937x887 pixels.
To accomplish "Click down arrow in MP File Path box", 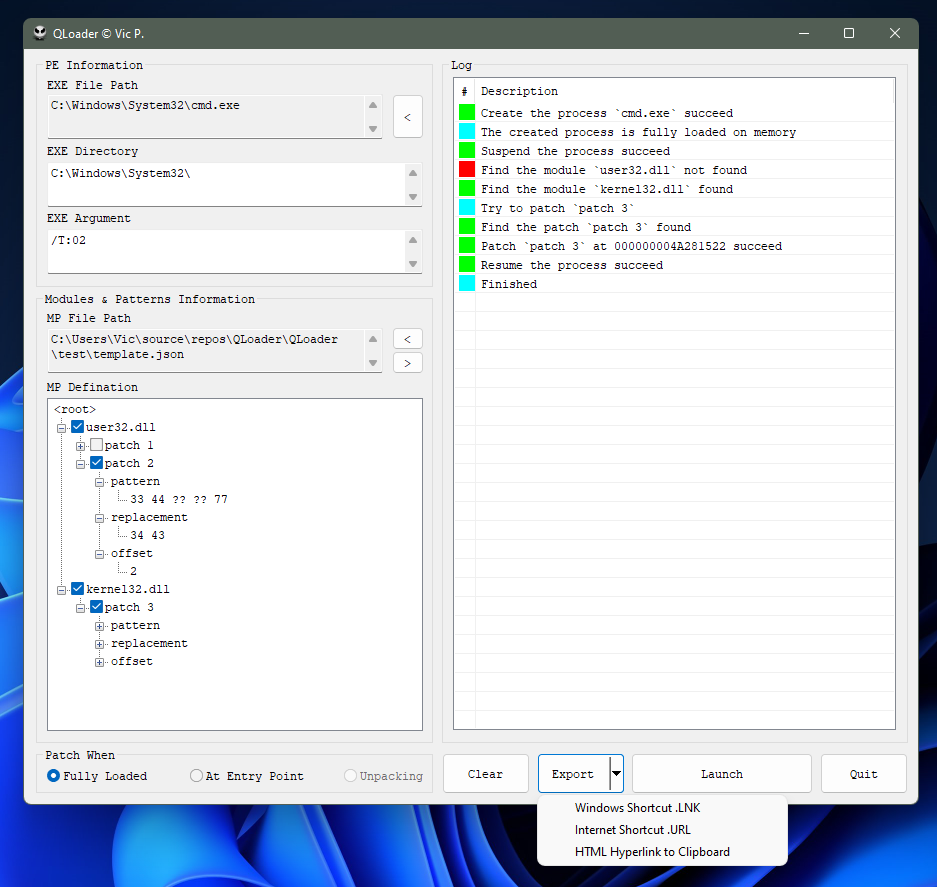I will point(373,363).
